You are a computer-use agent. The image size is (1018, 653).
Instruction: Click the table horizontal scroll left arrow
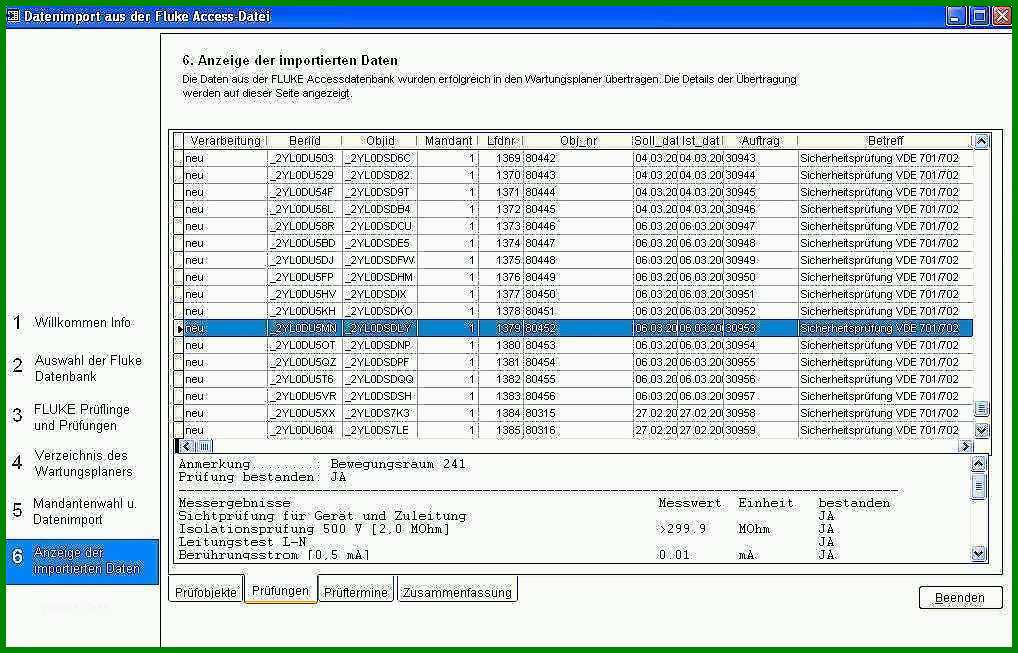tap(186, 446)
